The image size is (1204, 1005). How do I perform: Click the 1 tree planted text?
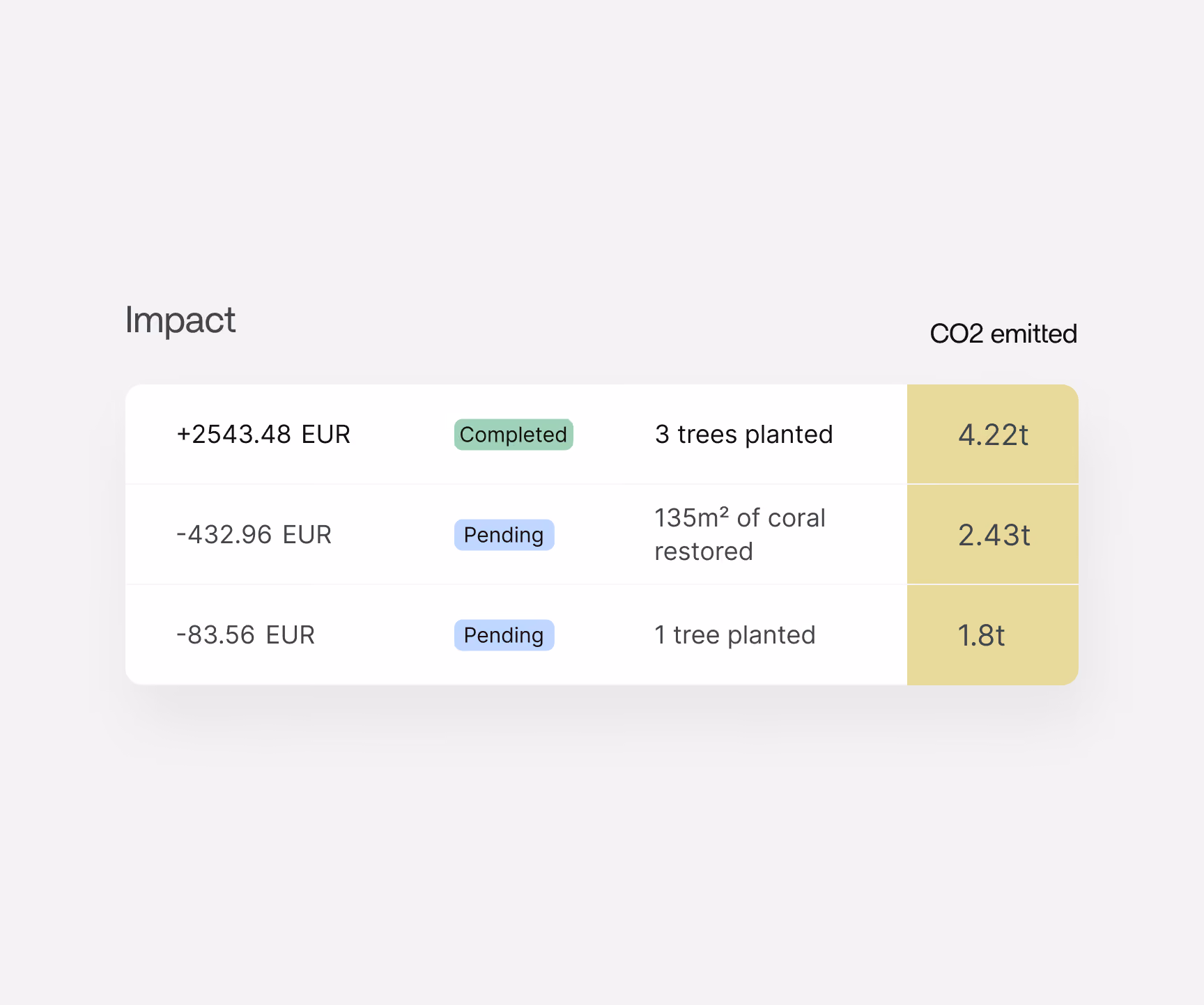(735, 635)
